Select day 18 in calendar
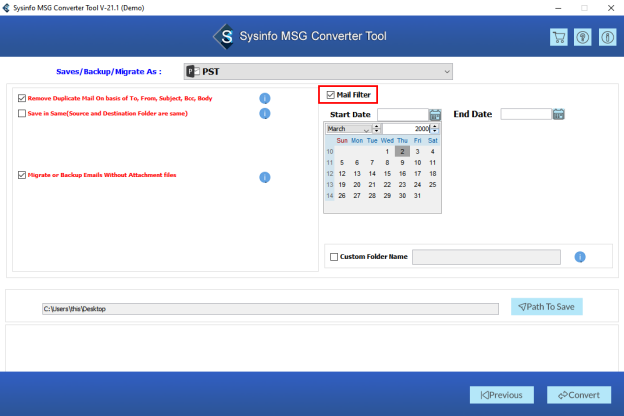This screenshot has width=624, height=416. [x=433, y=174]
